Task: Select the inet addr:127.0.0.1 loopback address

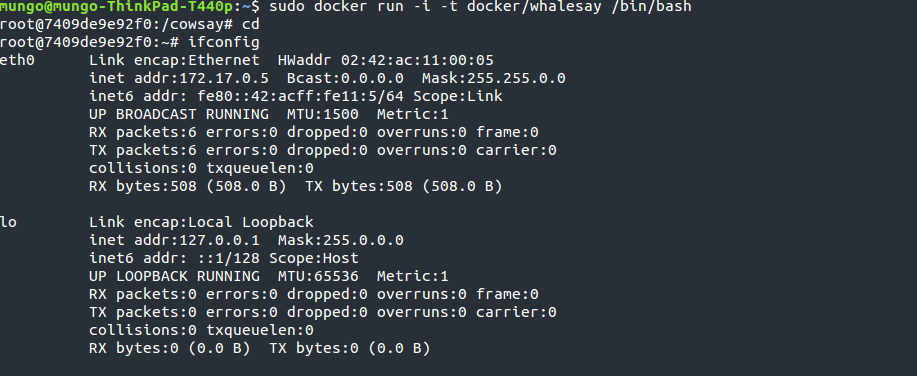Action: click(179, 240)
